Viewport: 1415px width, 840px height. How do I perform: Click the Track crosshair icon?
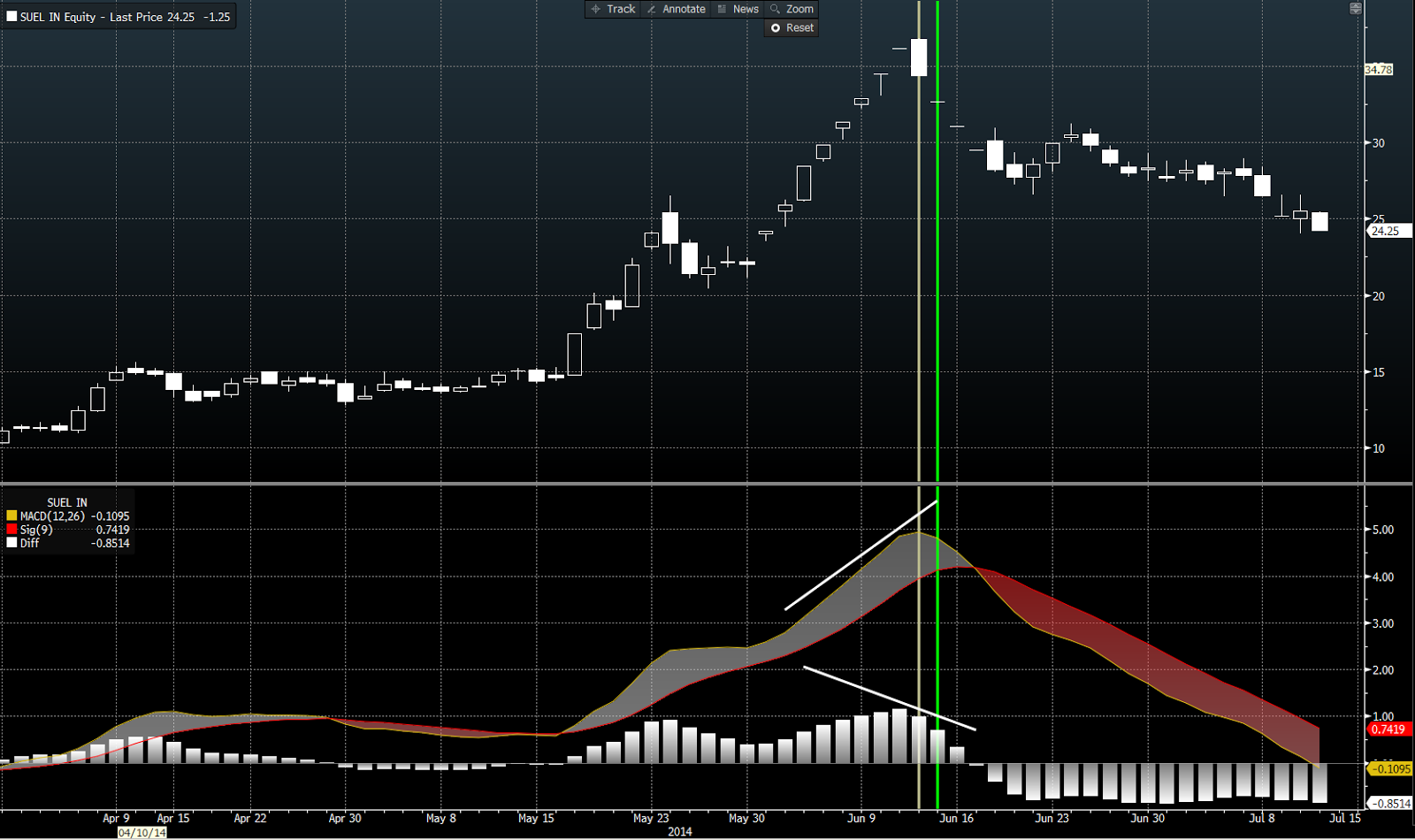pos(596,9)
